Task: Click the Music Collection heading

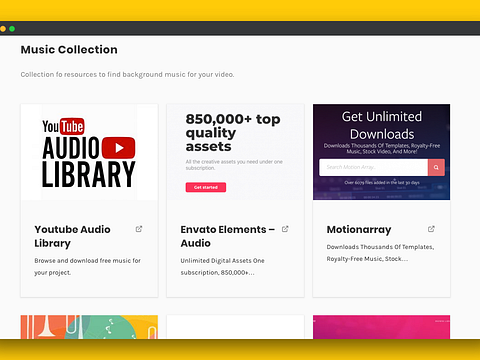Action: click(x=69, y=49)
